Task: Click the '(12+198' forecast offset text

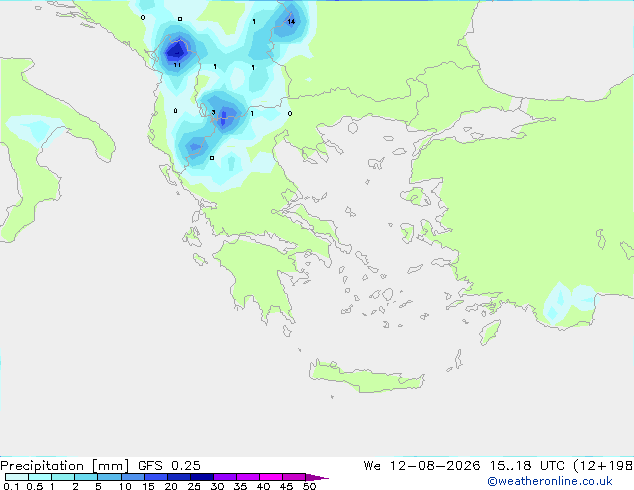Action: pos(603,466)
